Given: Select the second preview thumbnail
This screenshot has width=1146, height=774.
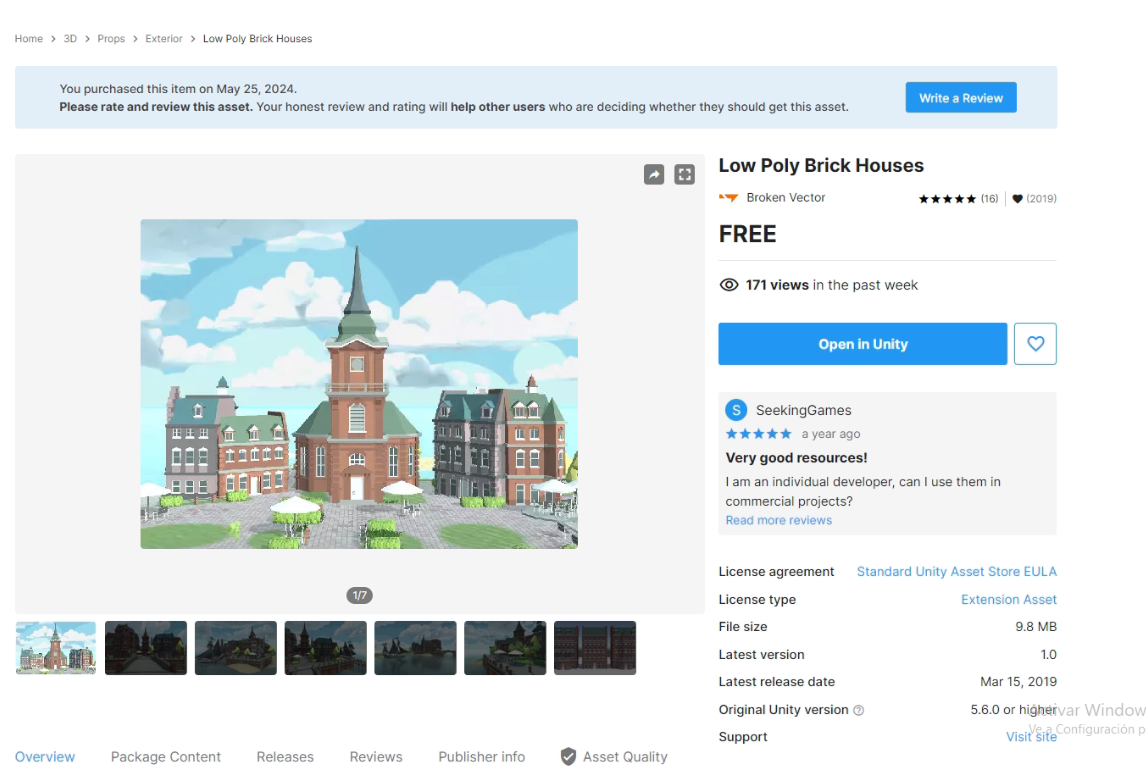Looking at the screenshot, I should click(145, 648).
